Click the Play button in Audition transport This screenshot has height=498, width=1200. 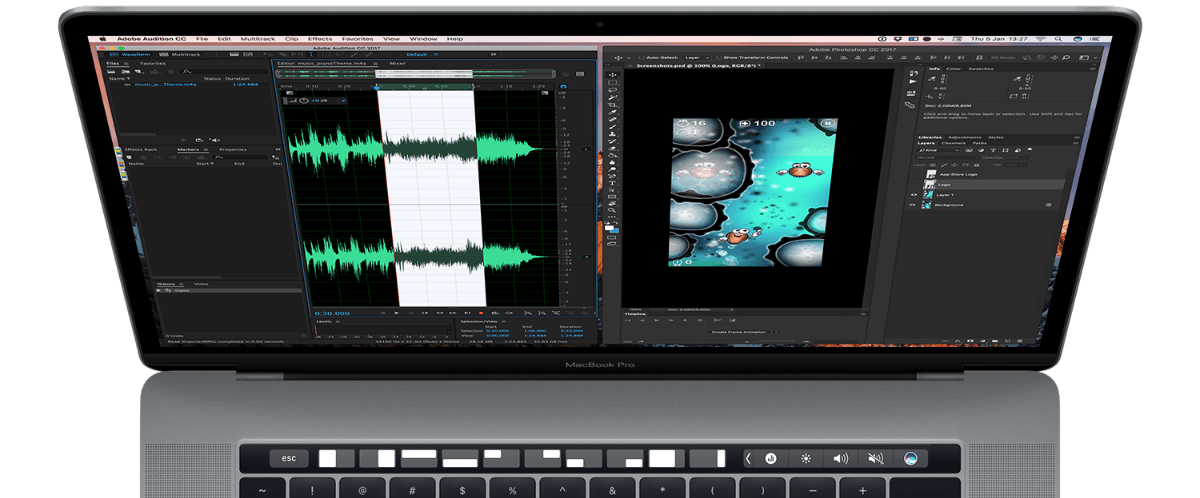(x=396, y=313)
